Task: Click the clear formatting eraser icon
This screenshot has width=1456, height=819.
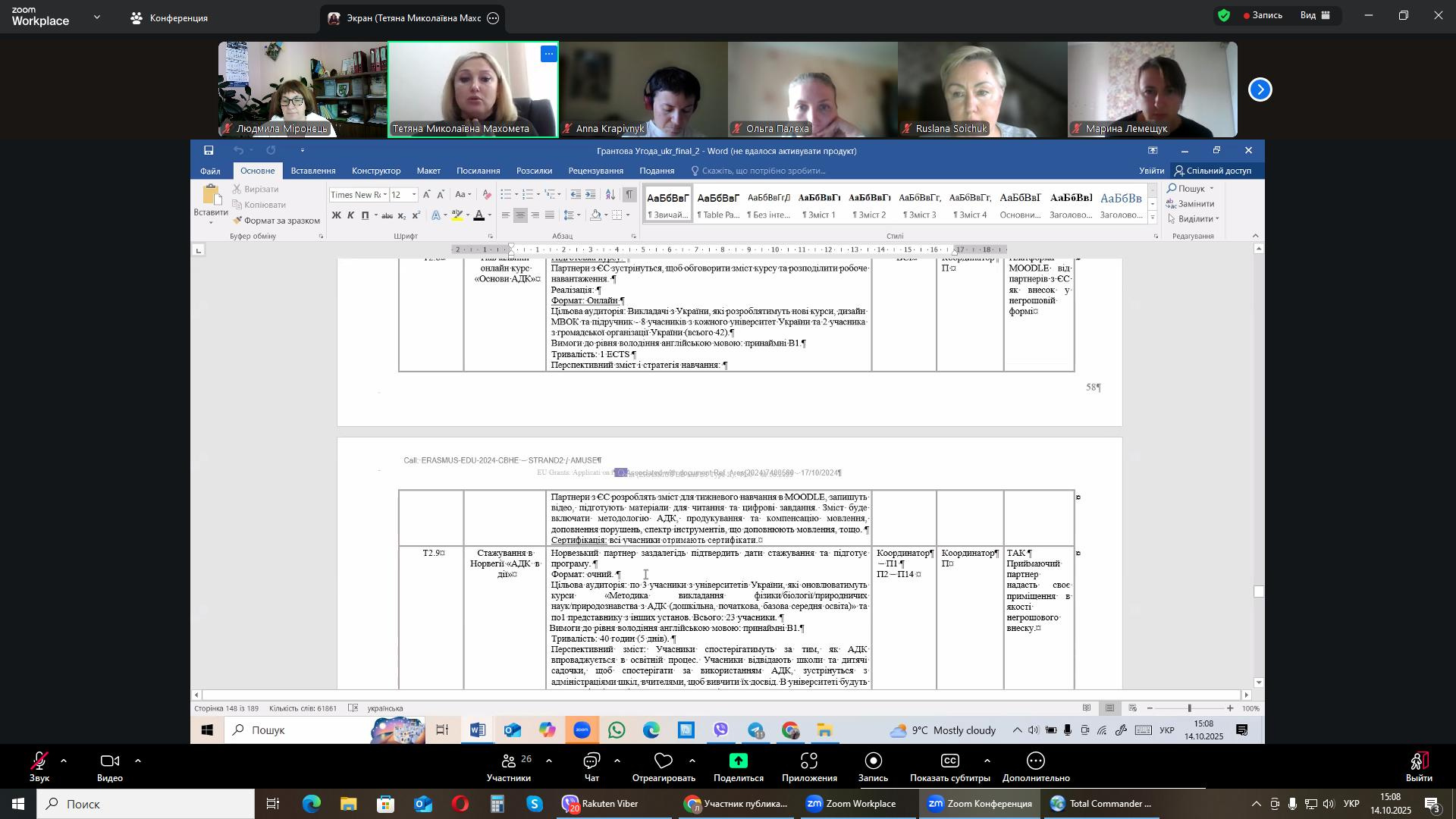Action: click(x=487, y=195)
